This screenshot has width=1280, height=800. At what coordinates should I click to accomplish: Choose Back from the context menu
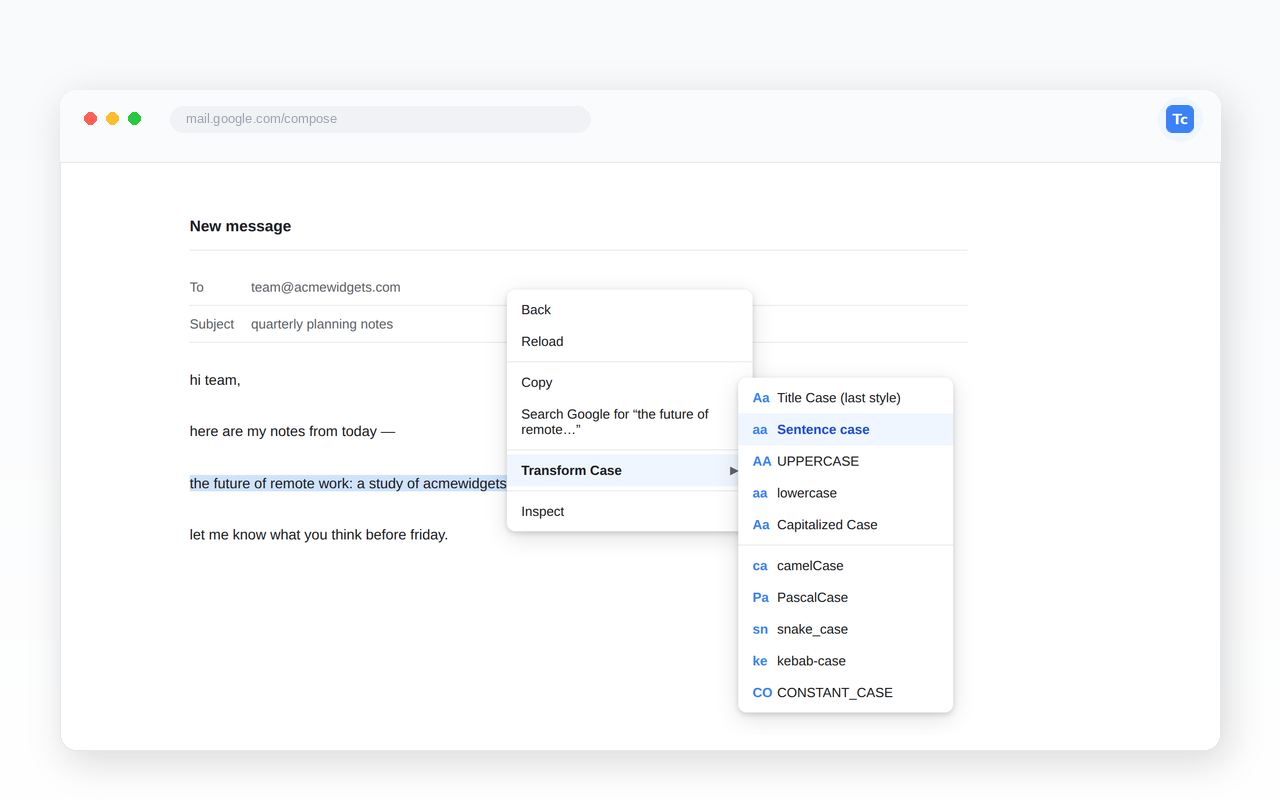pyautogui.click(x=630, y=310)
